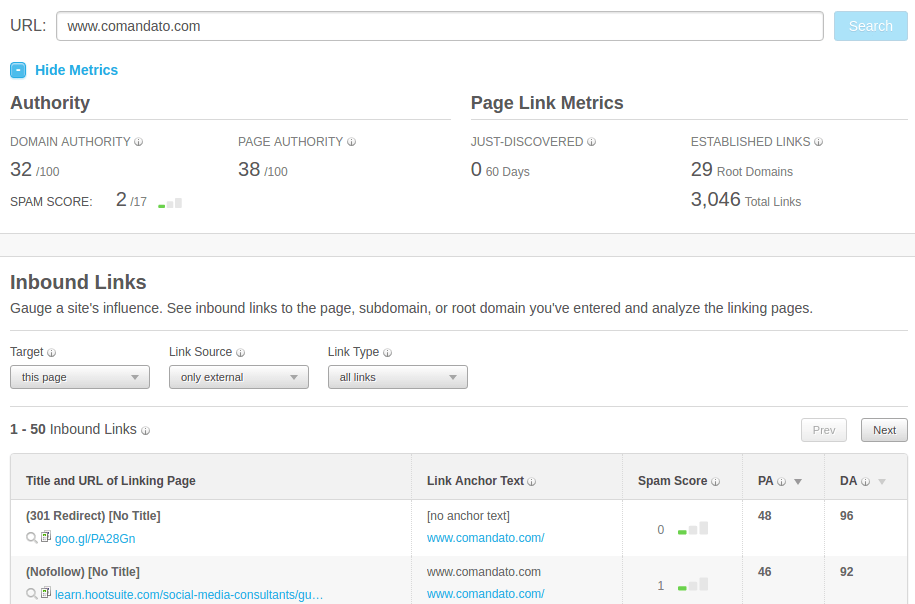Click the URL input field
915x604 pixels.
[x=439, y=26]
